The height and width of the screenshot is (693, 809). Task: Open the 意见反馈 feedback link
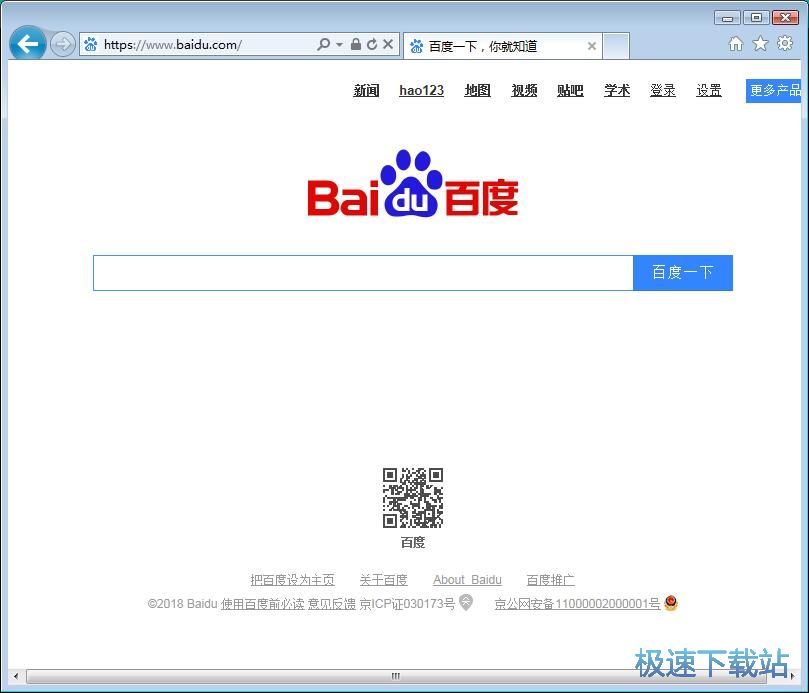pos(332,604)
